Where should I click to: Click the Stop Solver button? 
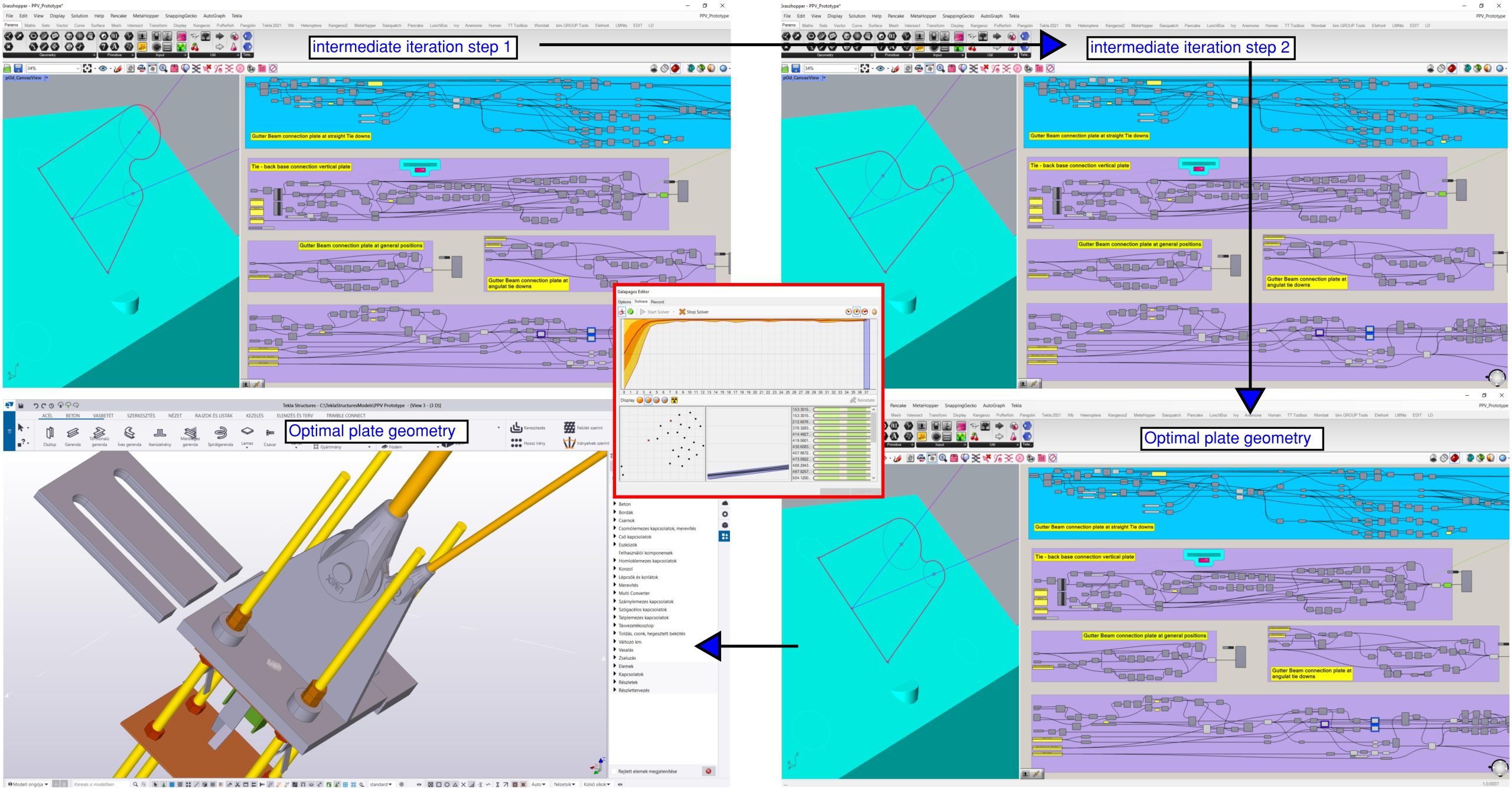pyautogui.click(x=693, y=312)
